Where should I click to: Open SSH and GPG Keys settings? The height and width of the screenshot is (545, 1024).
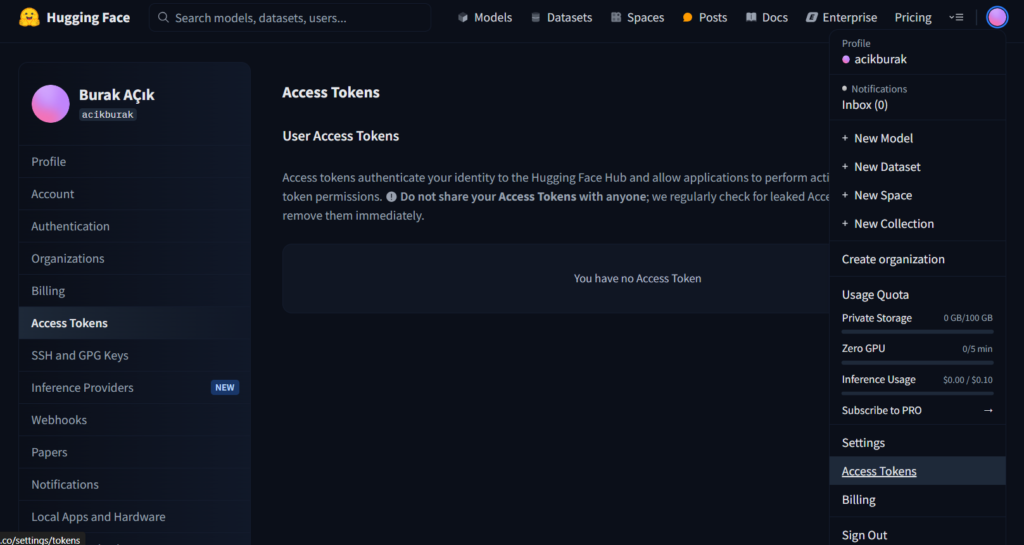(135, 355)
